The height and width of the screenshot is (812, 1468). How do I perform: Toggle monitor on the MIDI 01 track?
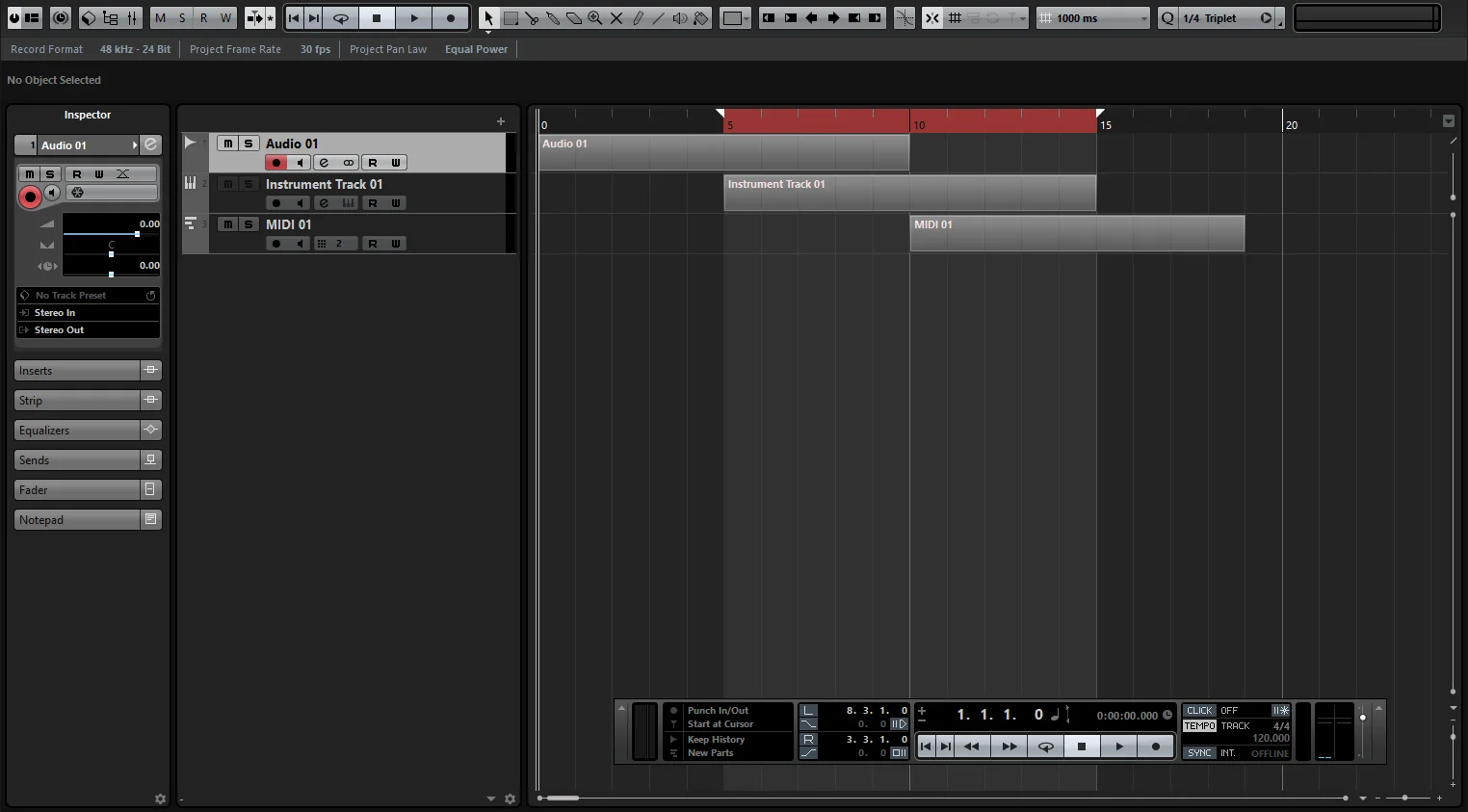300,244
